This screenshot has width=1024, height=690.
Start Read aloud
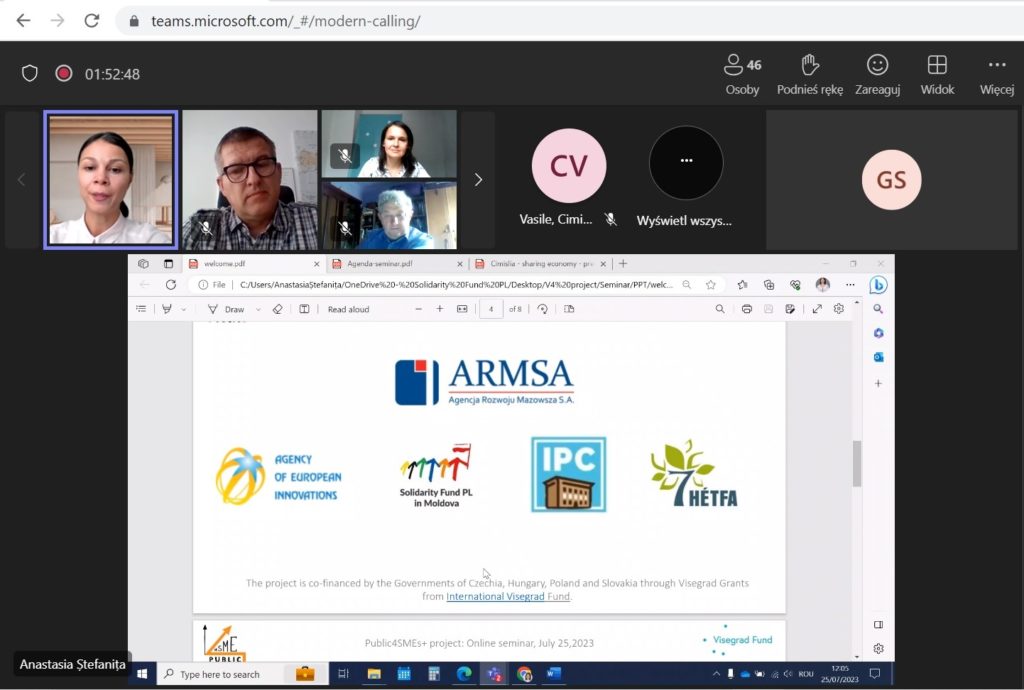click(348, 309)
